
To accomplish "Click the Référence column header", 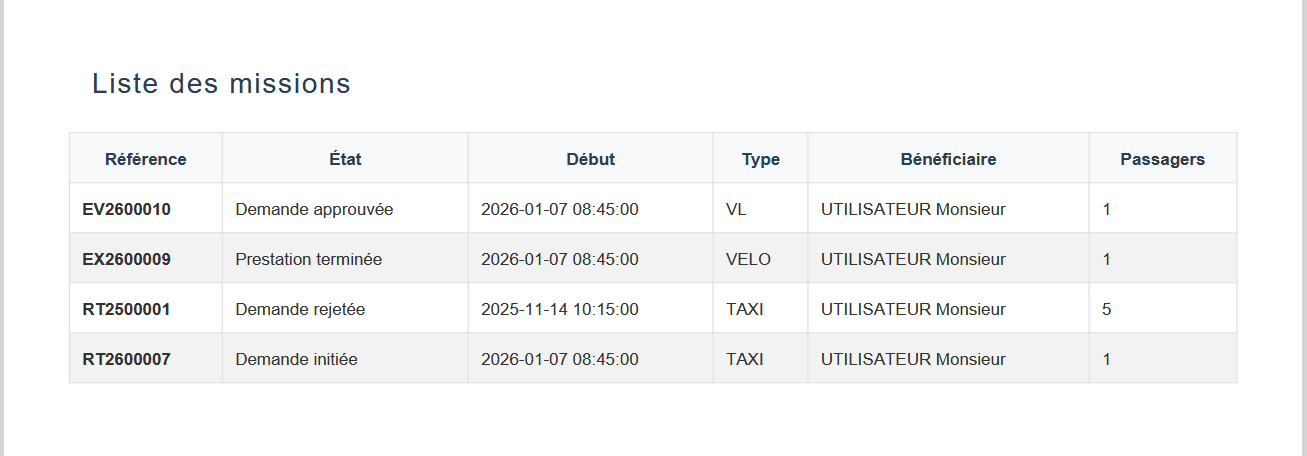I will coord(145,159).
